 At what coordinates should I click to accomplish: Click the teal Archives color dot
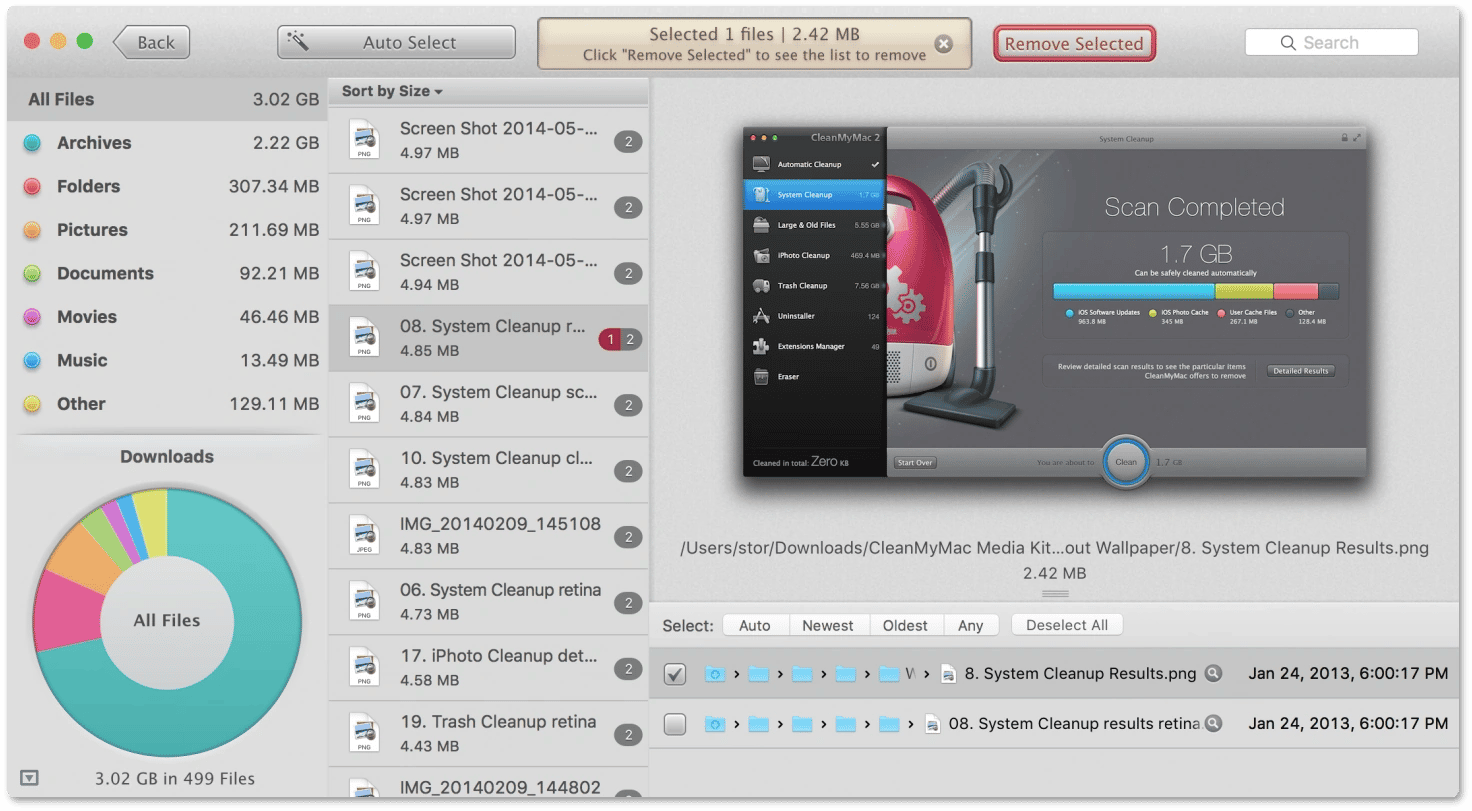click(x=32, y=143)
